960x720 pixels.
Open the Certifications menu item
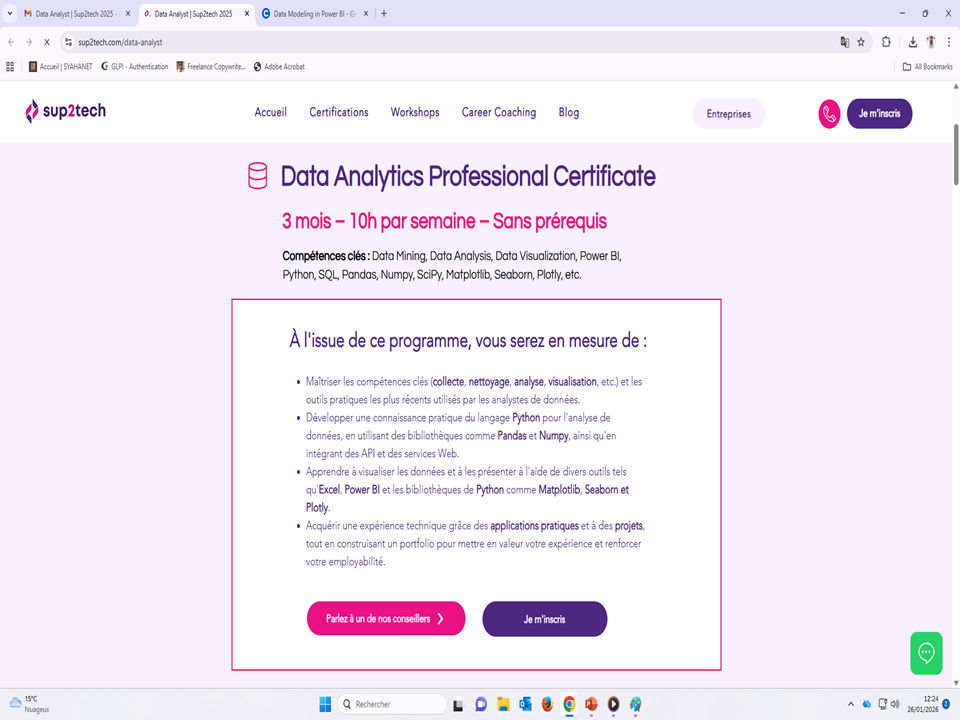point(338,112)
